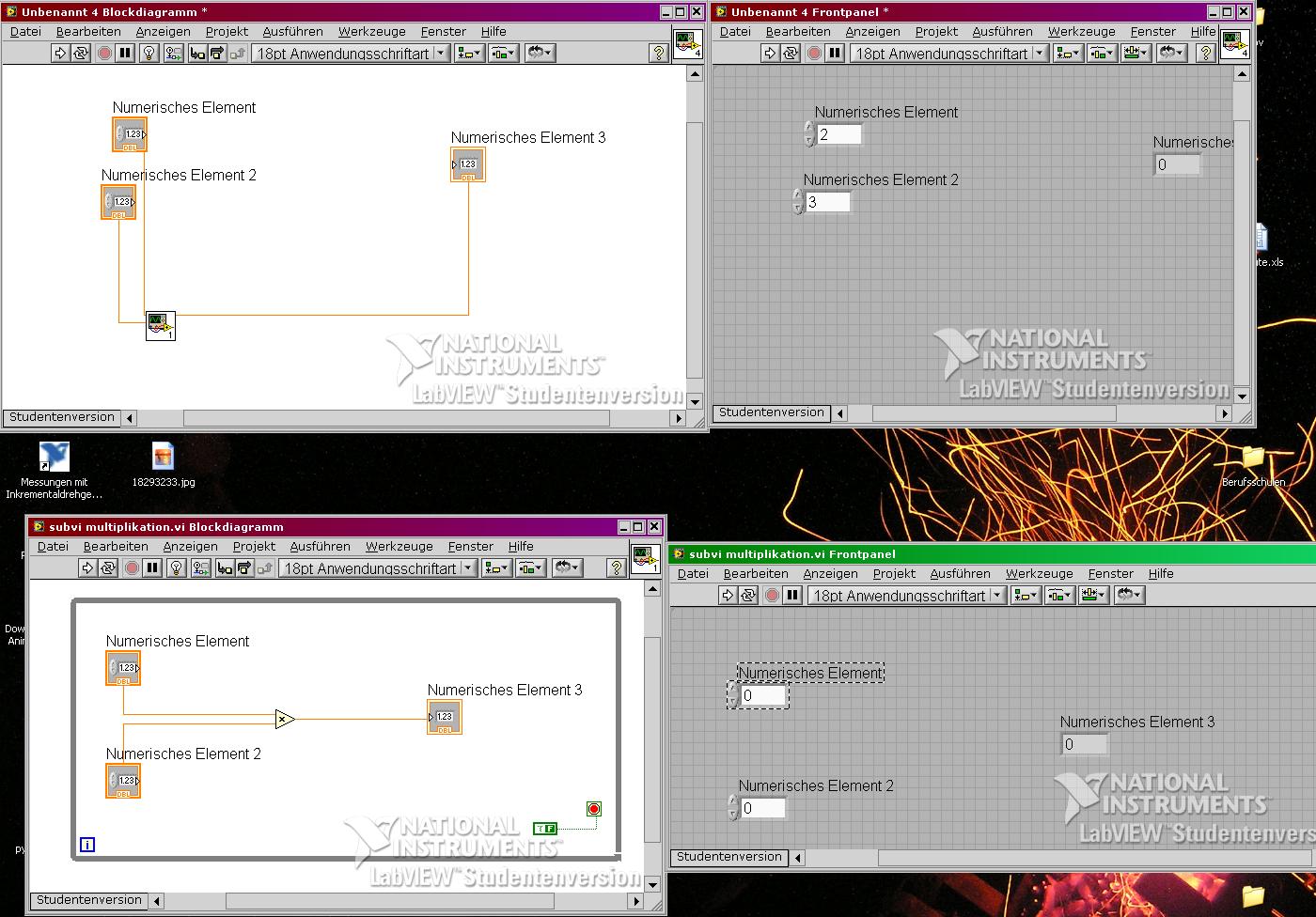Click the False boolean constant in the loop
Viewport: 1316px width, 917px height.
(x=545, y=829)
